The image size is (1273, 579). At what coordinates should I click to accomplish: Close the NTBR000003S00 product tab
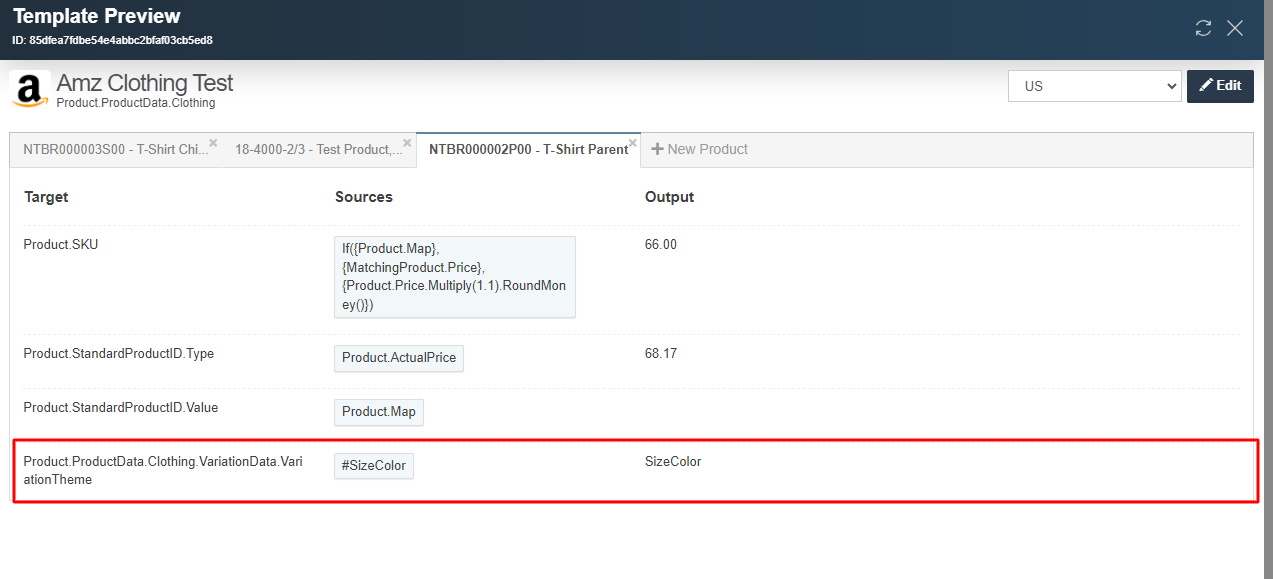pyautogui.click(x=213, y=142)
